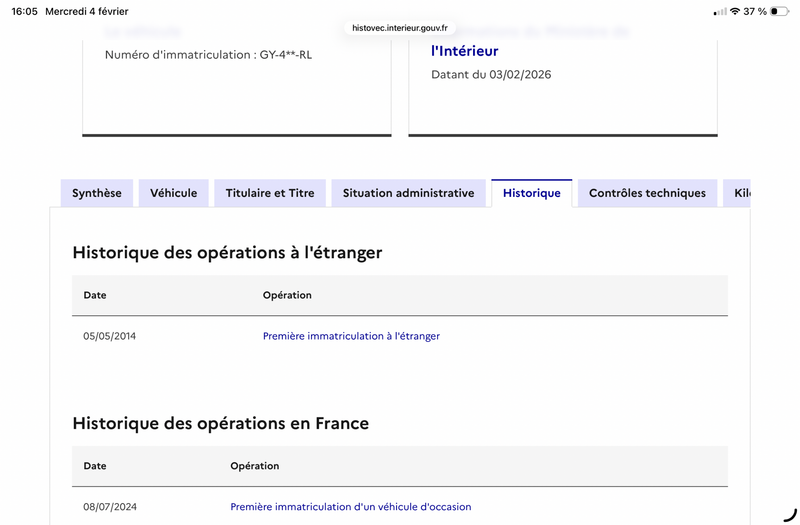This screenshot has width=800, height=525.
Task: Click the 08/07/2024 date cell
Action: [110, 507]
